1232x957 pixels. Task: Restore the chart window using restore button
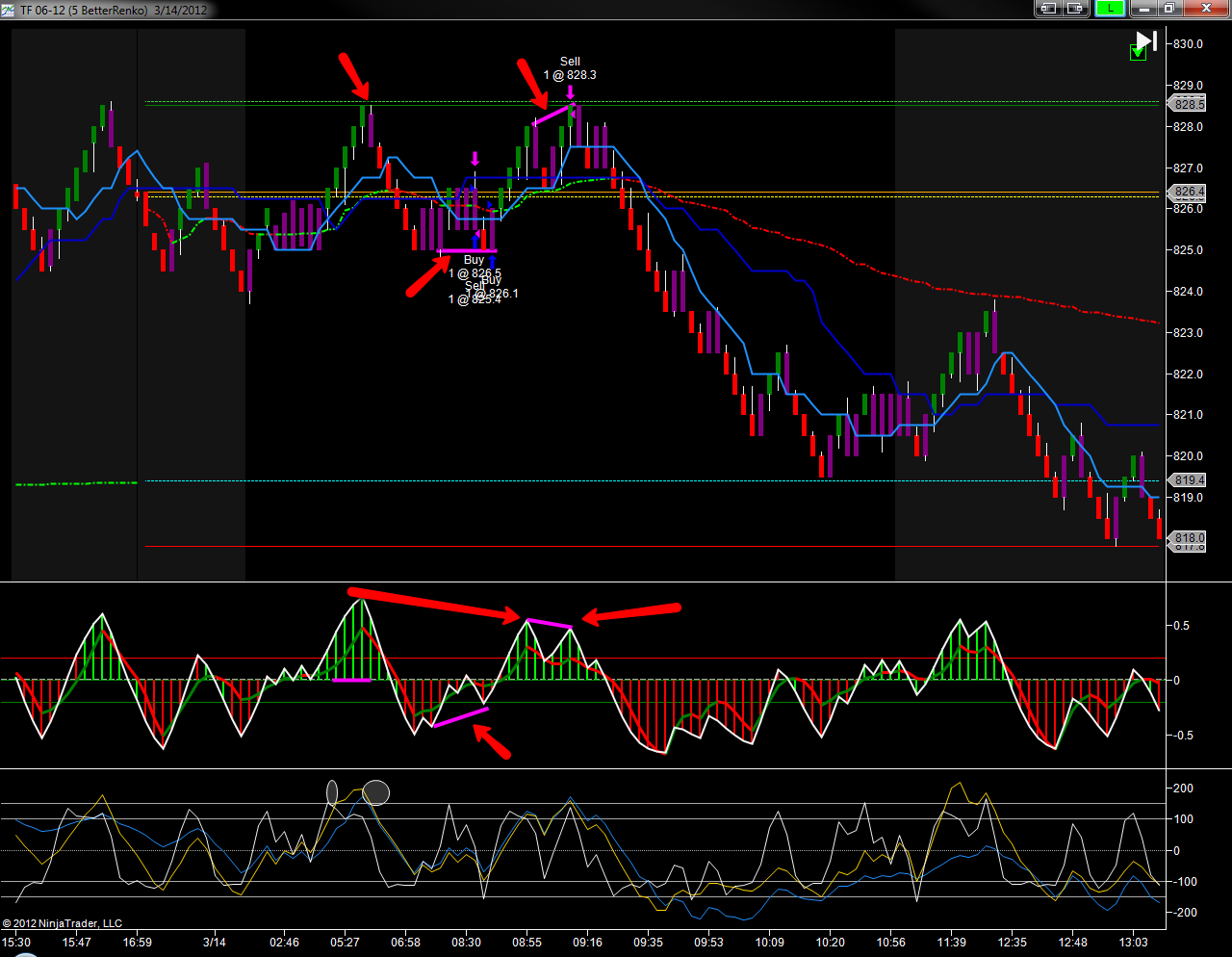point(1169,9)
